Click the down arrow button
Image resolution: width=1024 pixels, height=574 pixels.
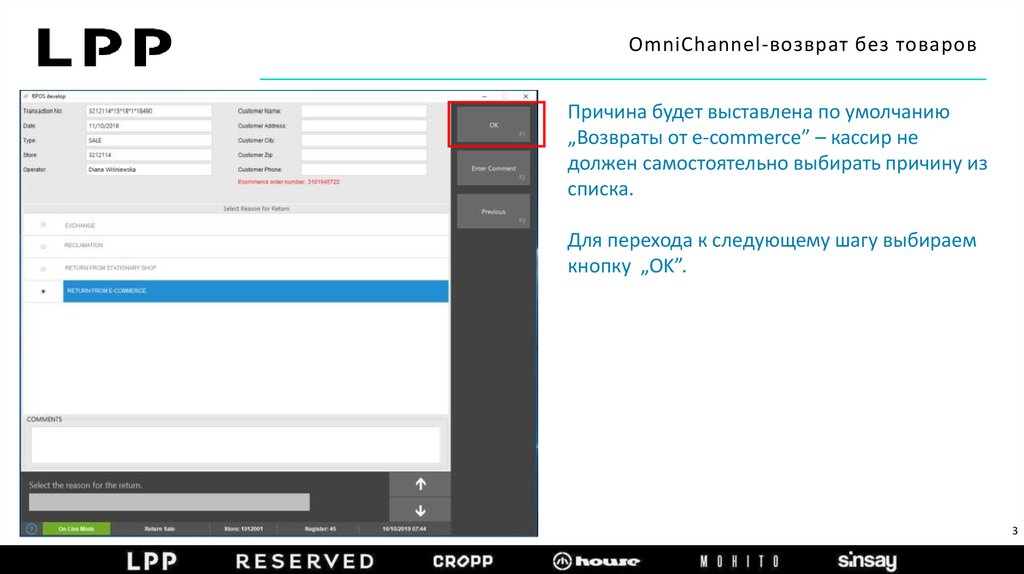coord(420,510)
